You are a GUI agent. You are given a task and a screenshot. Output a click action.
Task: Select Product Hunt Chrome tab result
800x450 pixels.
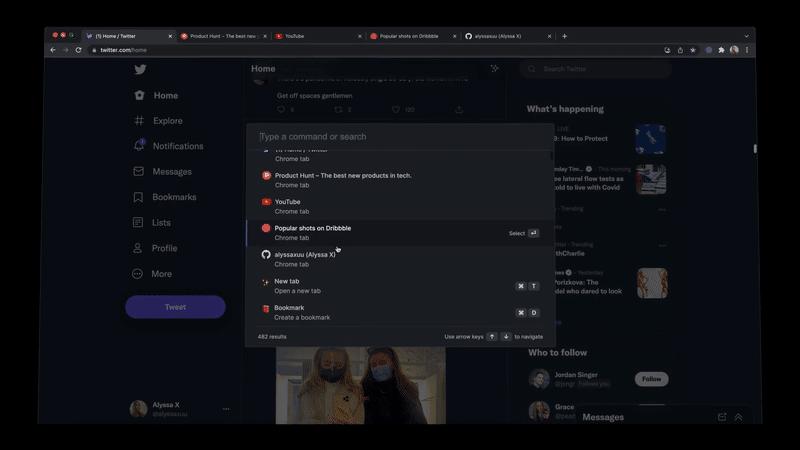click(400, 180)
